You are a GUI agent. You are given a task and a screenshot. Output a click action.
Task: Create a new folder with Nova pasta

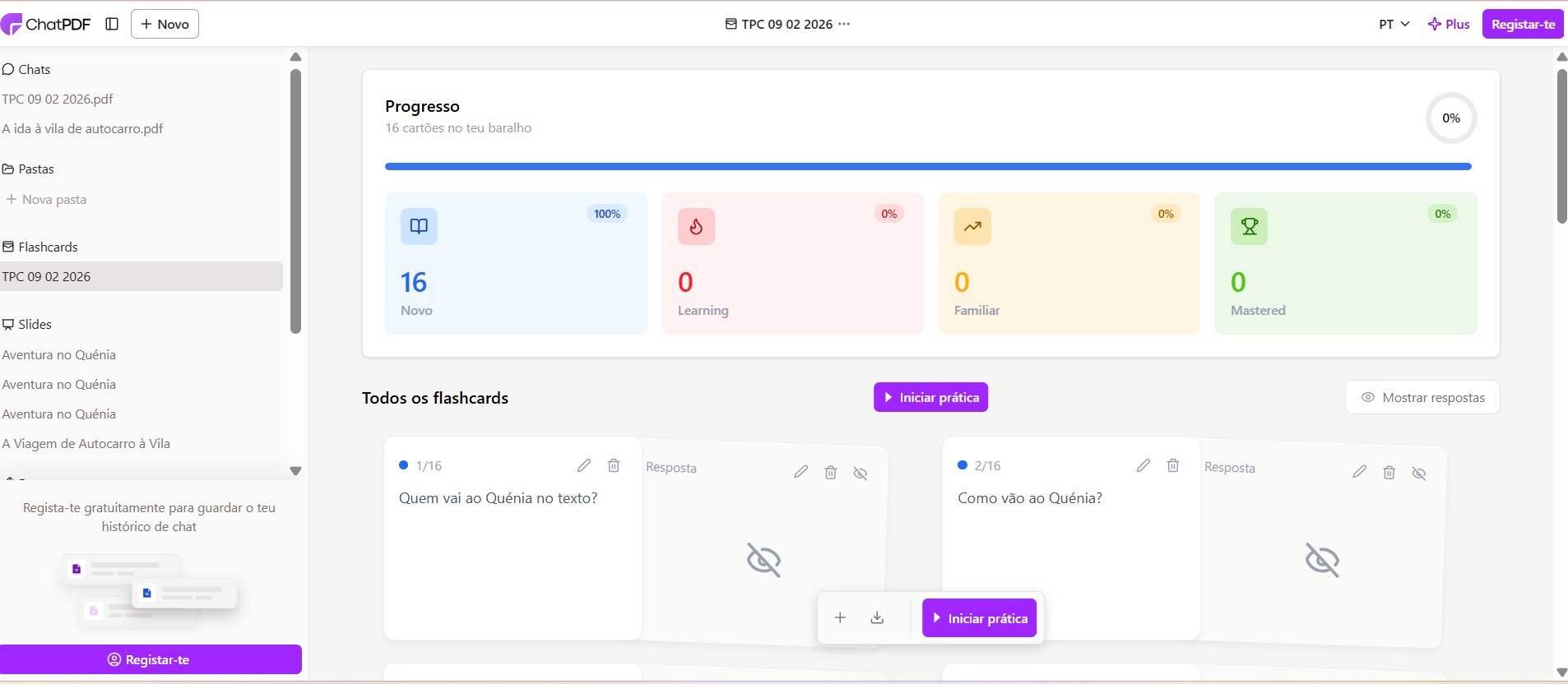(46, 199)
